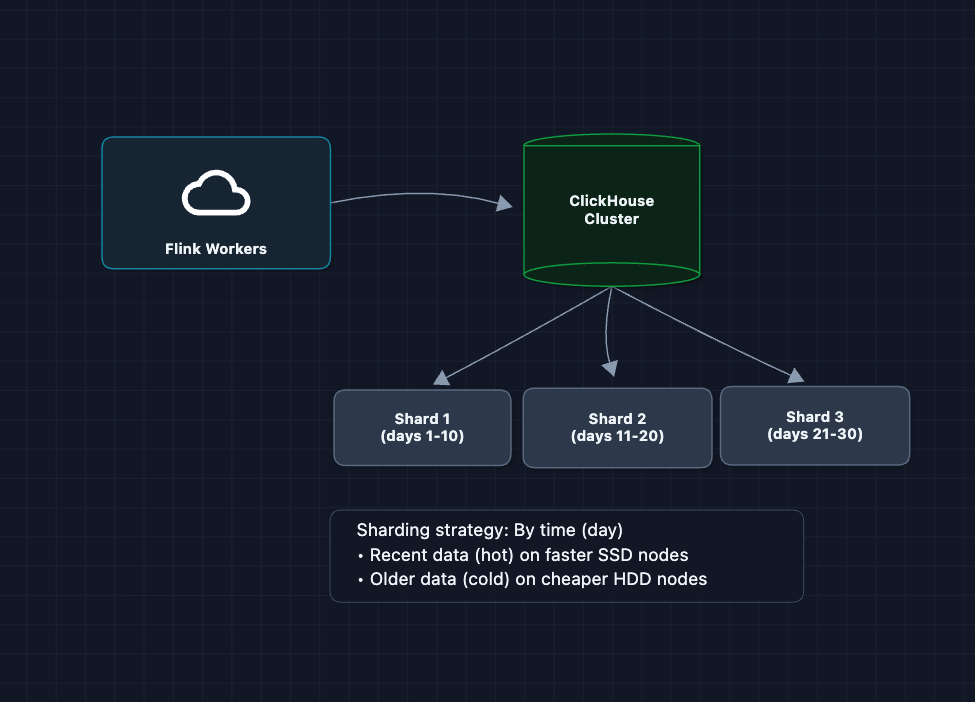Click the arrowhead pointing at Shard 3
Viewport: 975px width, 702px height.
pyautogui.click(x=796, y=376)
